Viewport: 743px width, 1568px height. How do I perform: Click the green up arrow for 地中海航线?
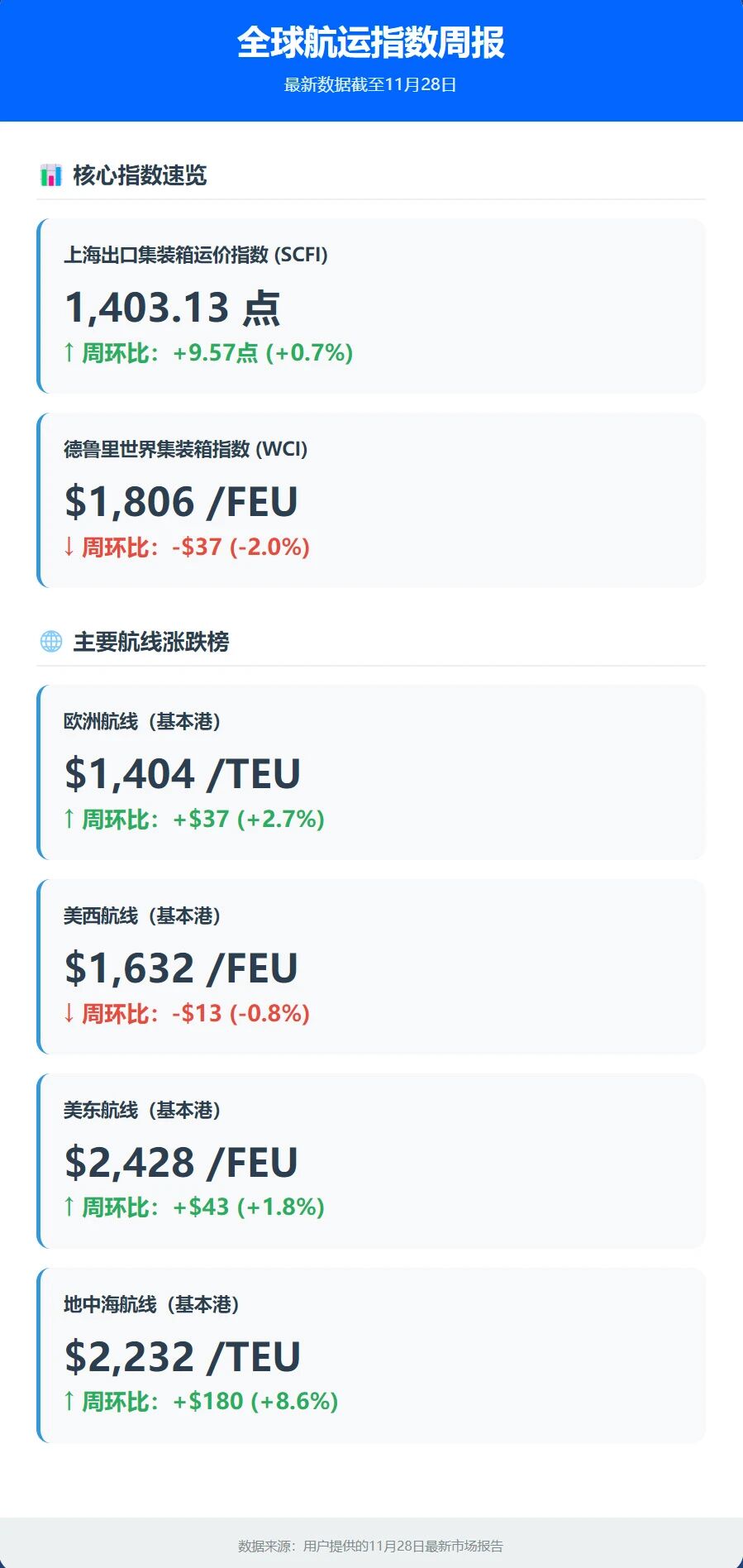click(69, 1402)
